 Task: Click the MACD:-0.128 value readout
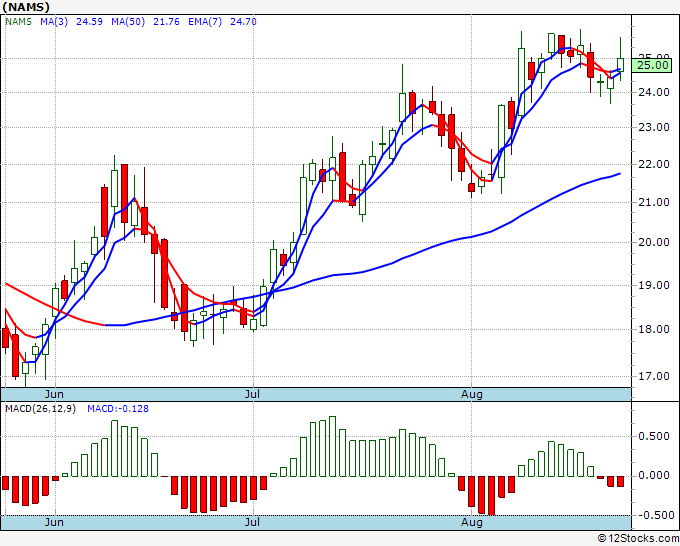coord(118,409)
